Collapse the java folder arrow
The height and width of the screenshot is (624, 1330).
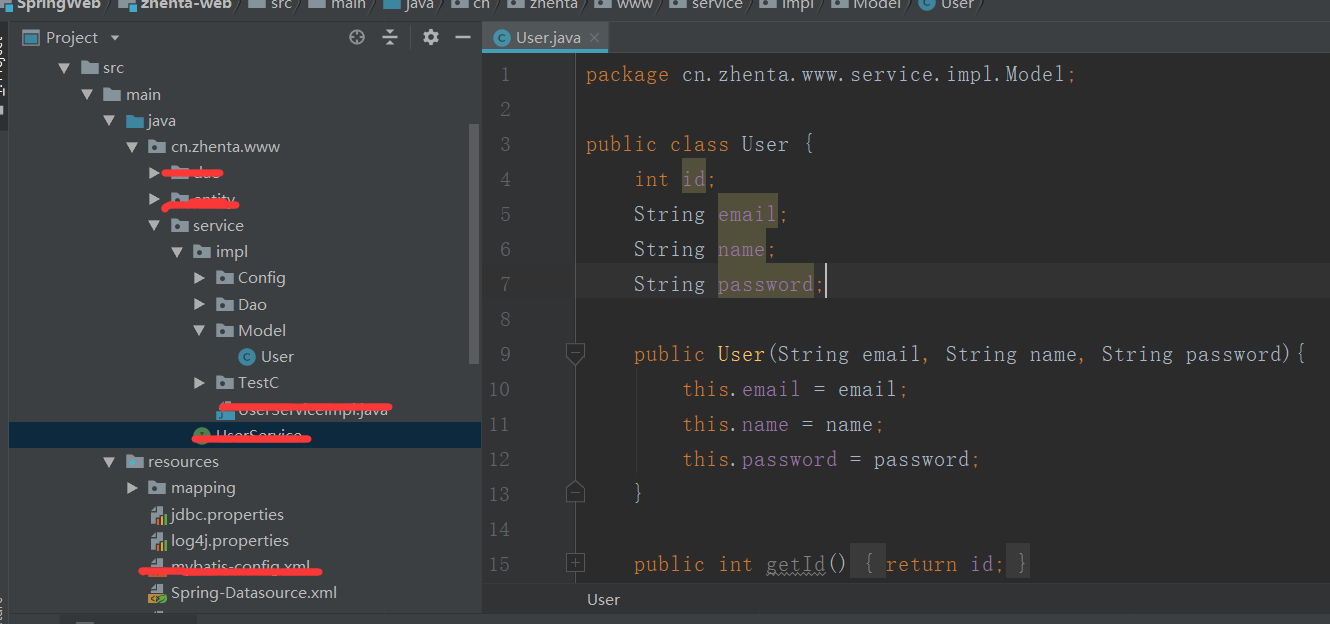[109, 121]
